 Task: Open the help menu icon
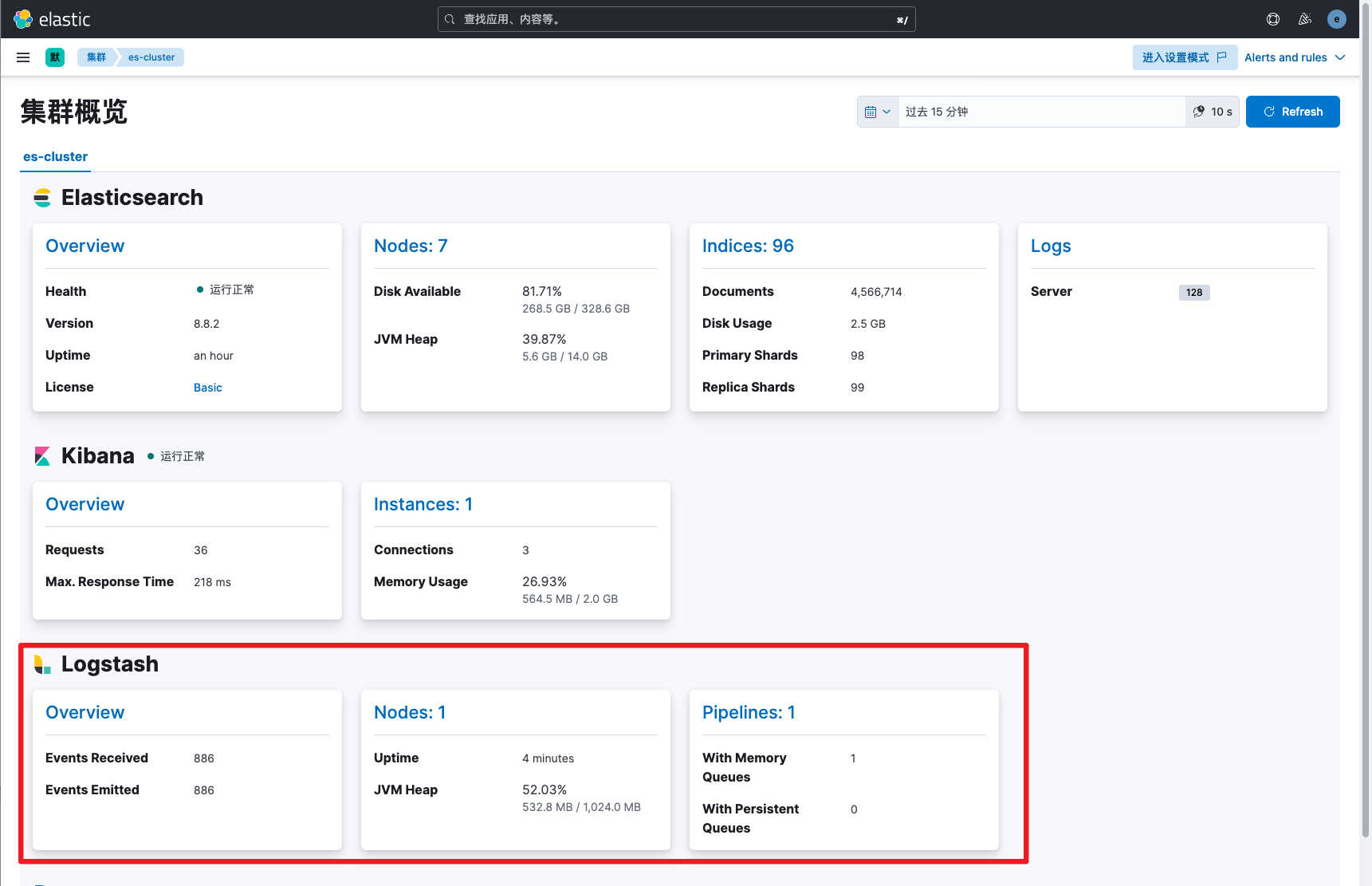[1273, 19]
